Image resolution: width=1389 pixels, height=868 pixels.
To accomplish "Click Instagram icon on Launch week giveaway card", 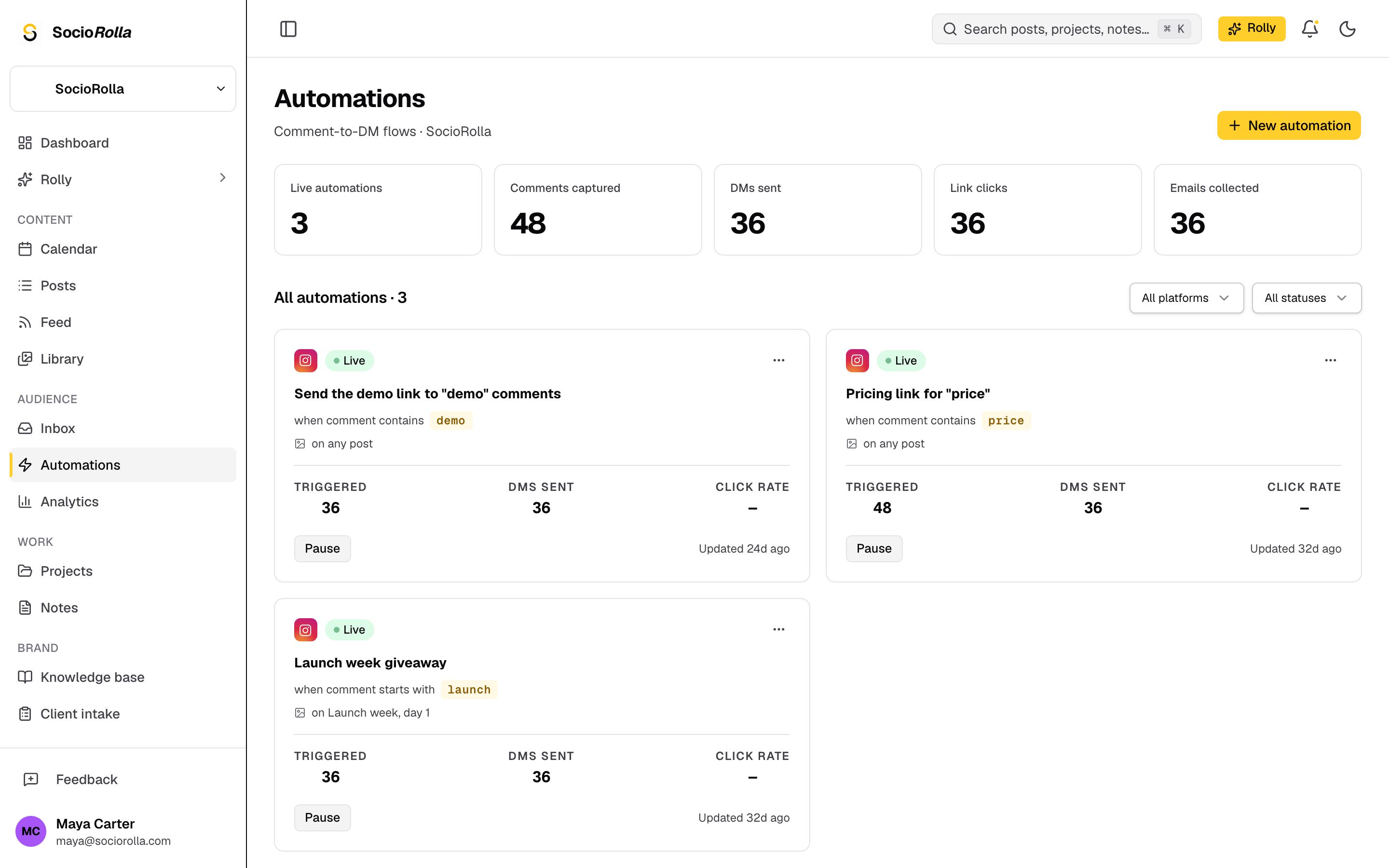I will (x=305, y=630).
